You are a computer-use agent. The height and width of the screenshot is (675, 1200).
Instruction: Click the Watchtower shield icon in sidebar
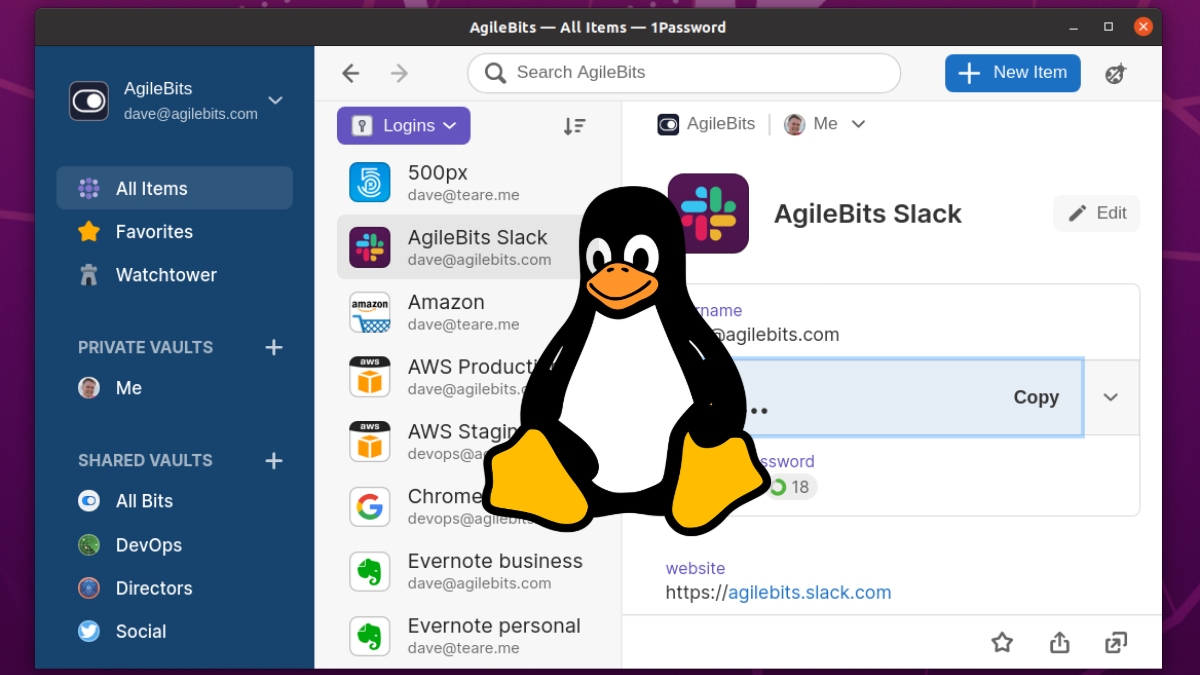[88, 275]
